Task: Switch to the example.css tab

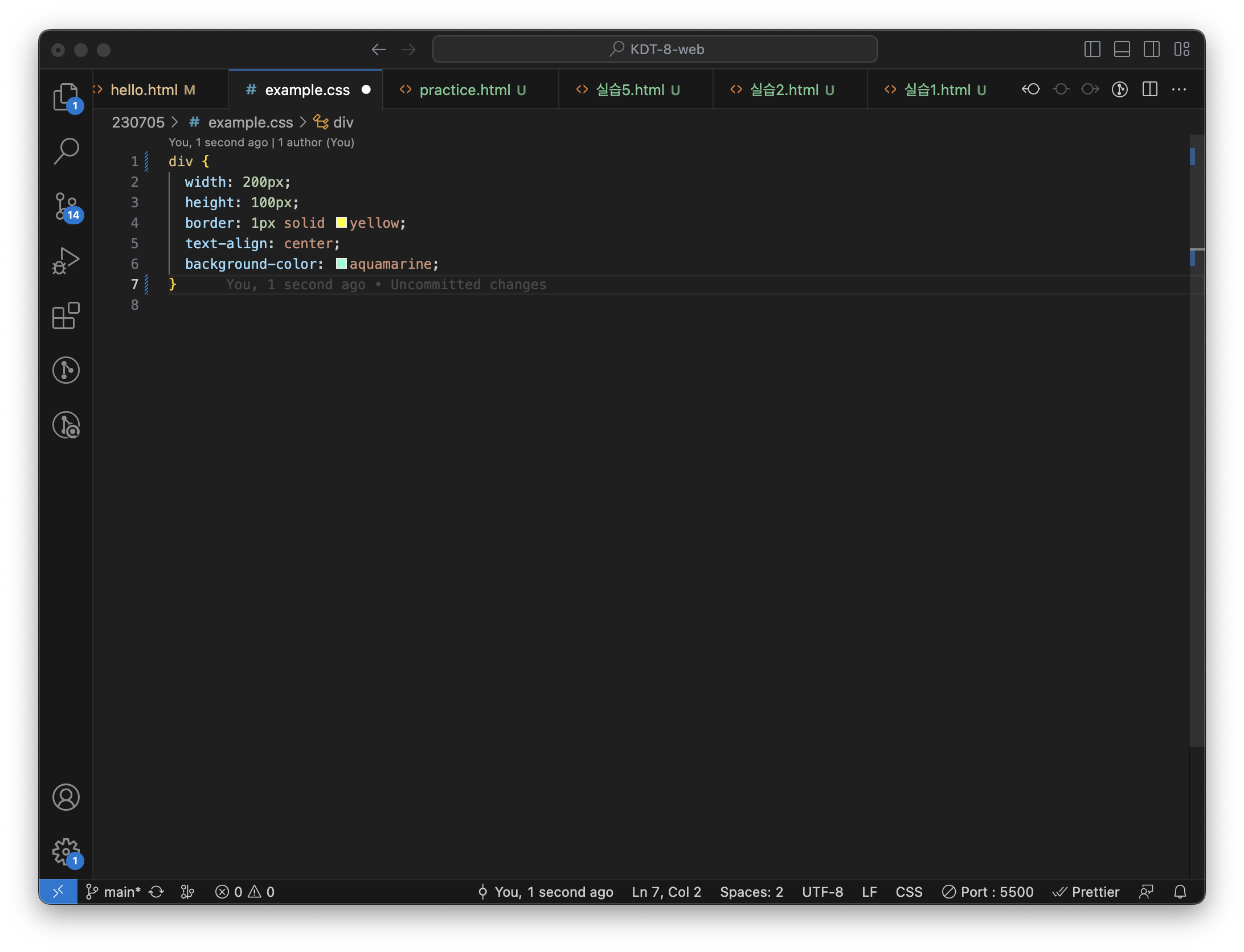Action: coord(306,90)
